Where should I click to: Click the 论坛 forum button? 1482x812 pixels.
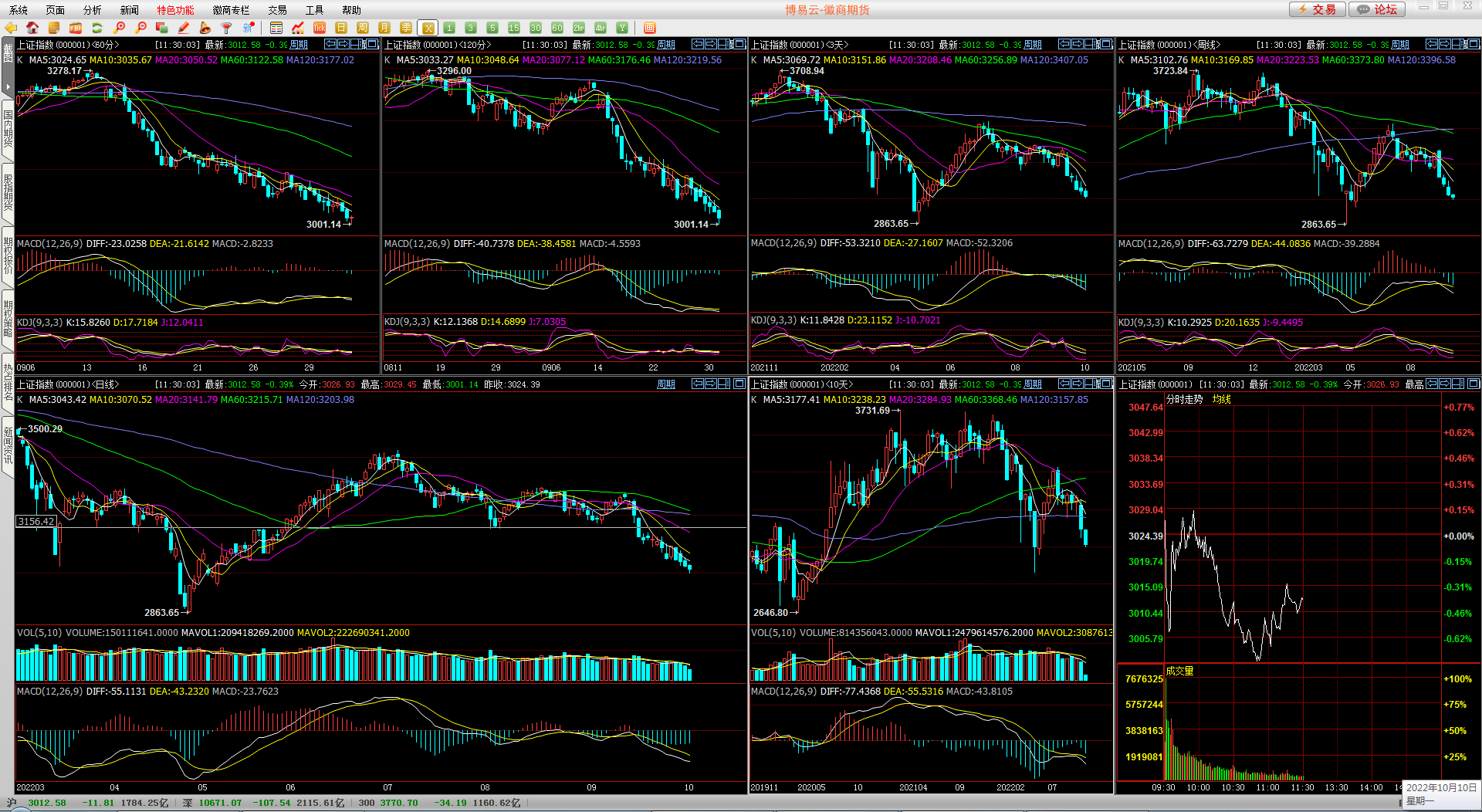click(1377, 9)
